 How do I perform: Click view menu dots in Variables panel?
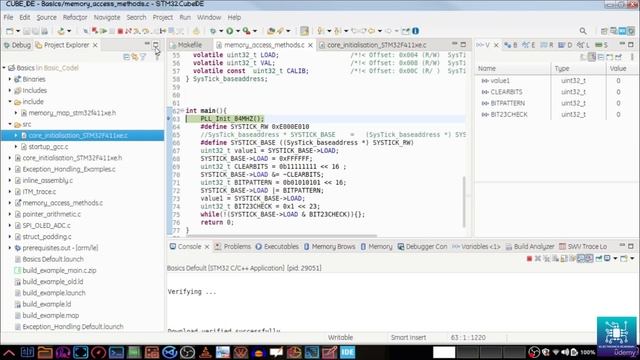(x=632, y=57)
